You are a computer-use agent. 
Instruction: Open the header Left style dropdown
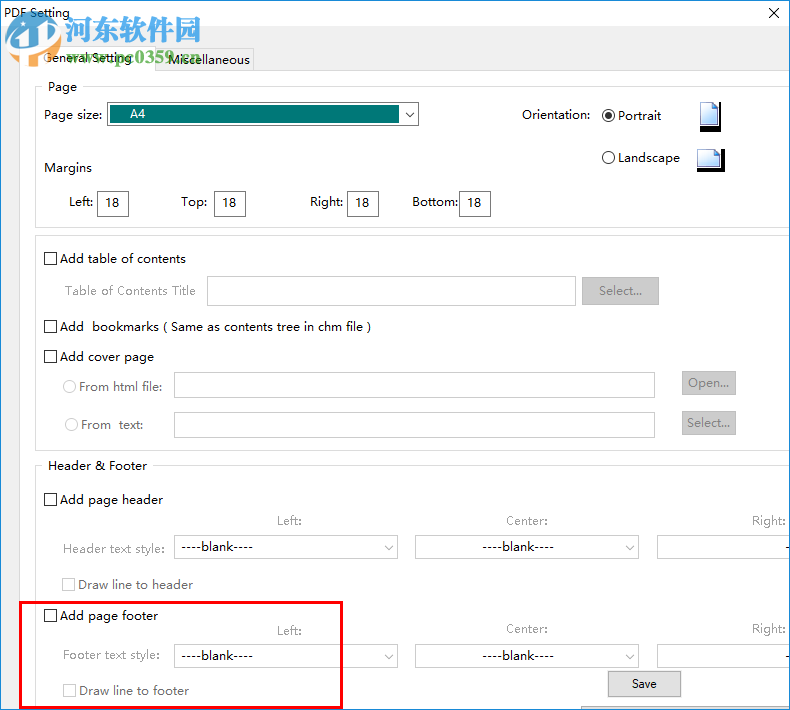(286, 547)
